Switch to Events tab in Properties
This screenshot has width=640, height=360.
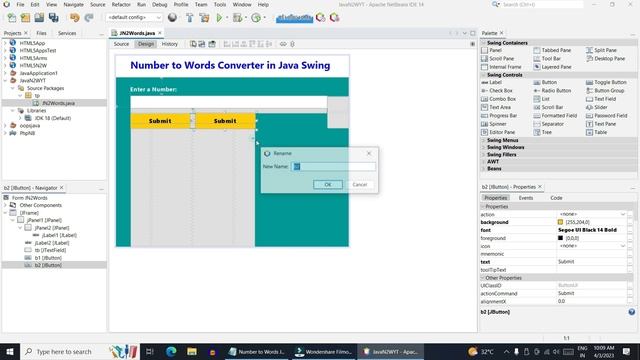click(526, 198)
